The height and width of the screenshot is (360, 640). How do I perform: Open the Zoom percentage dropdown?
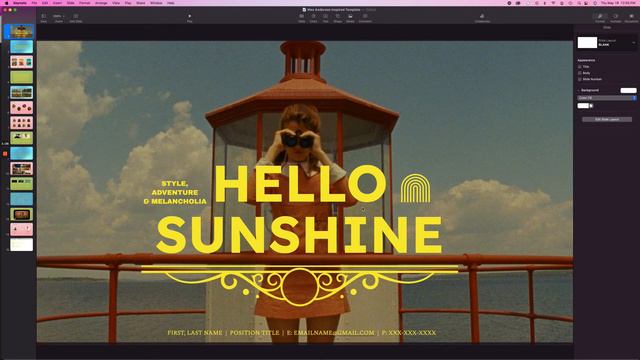(x=58, y=18)
